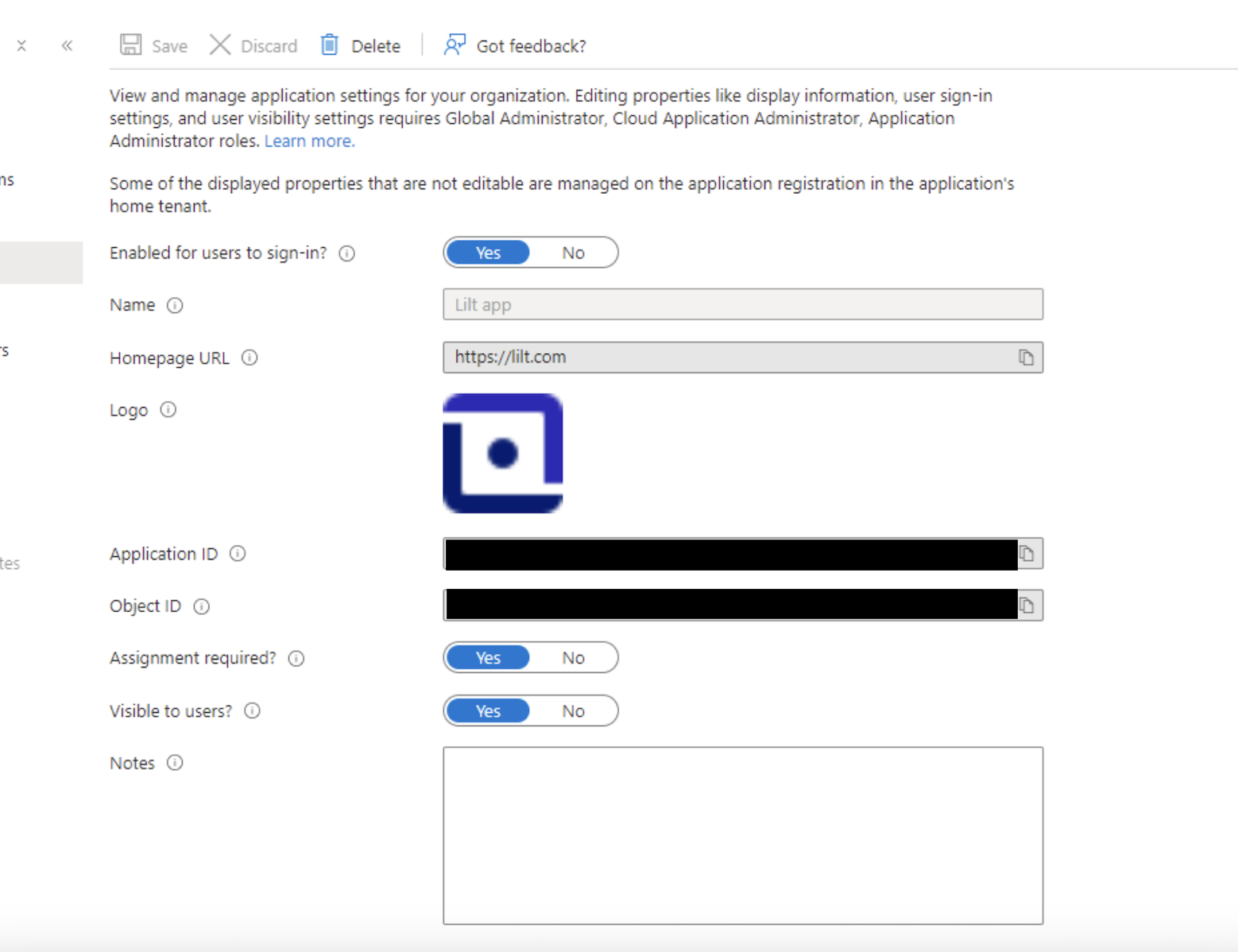Screen dimensions: 1238x952
Task: Copy the Homepage URL to clipboard
Action: click(1026, 358)
